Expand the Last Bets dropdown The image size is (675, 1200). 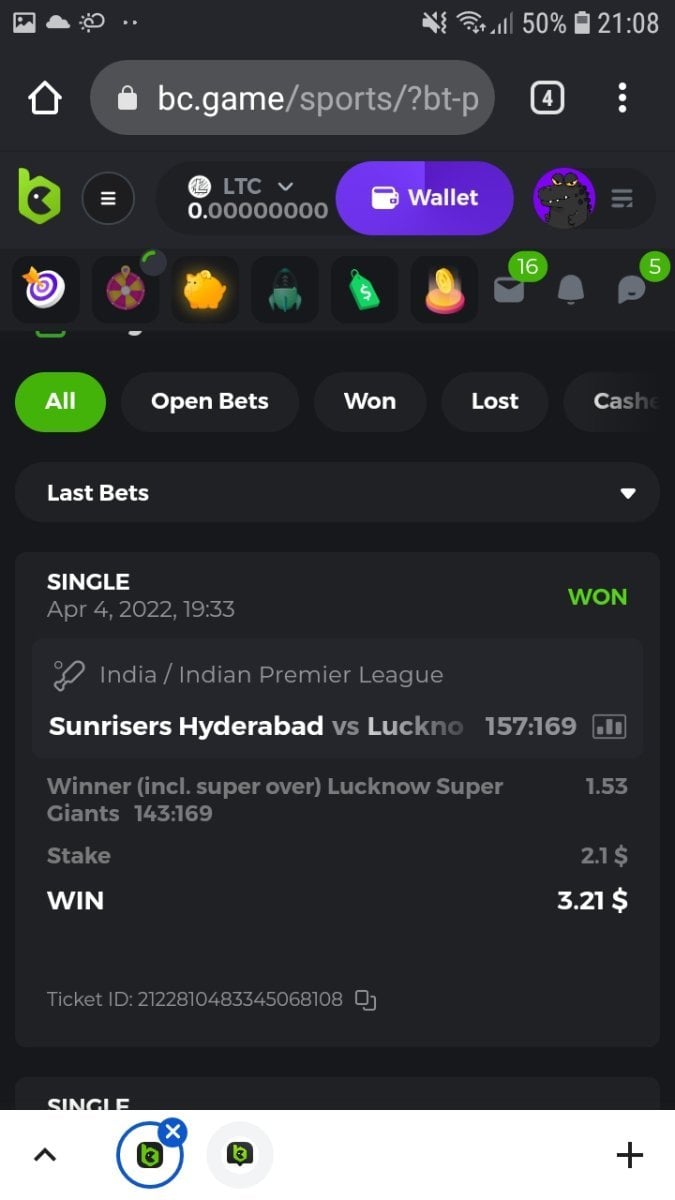coord(337,493)
